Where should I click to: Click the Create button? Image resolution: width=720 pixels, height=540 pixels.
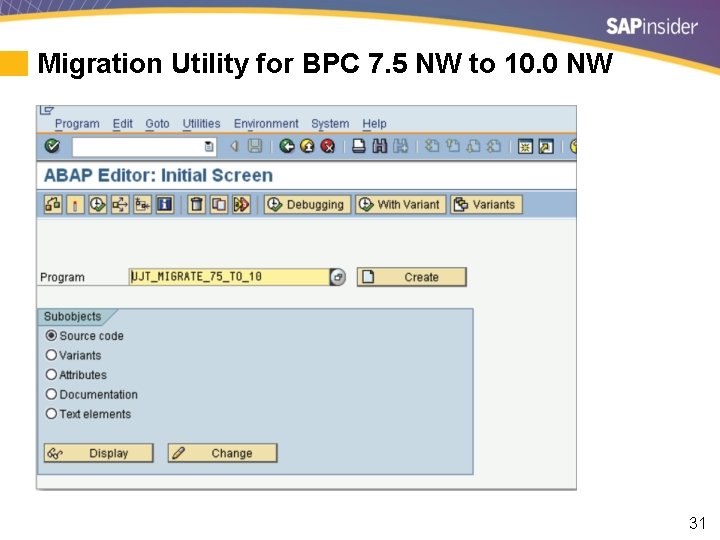(412, 277)
